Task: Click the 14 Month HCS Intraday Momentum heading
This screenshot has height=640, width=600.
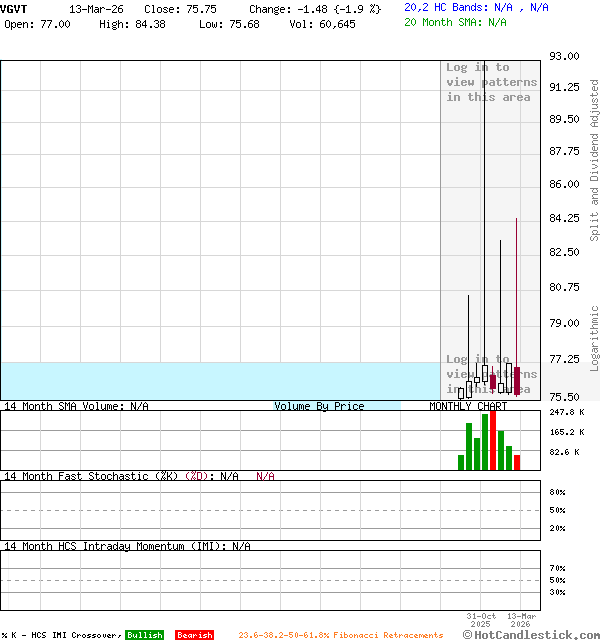Action: [x=126, y=546]
